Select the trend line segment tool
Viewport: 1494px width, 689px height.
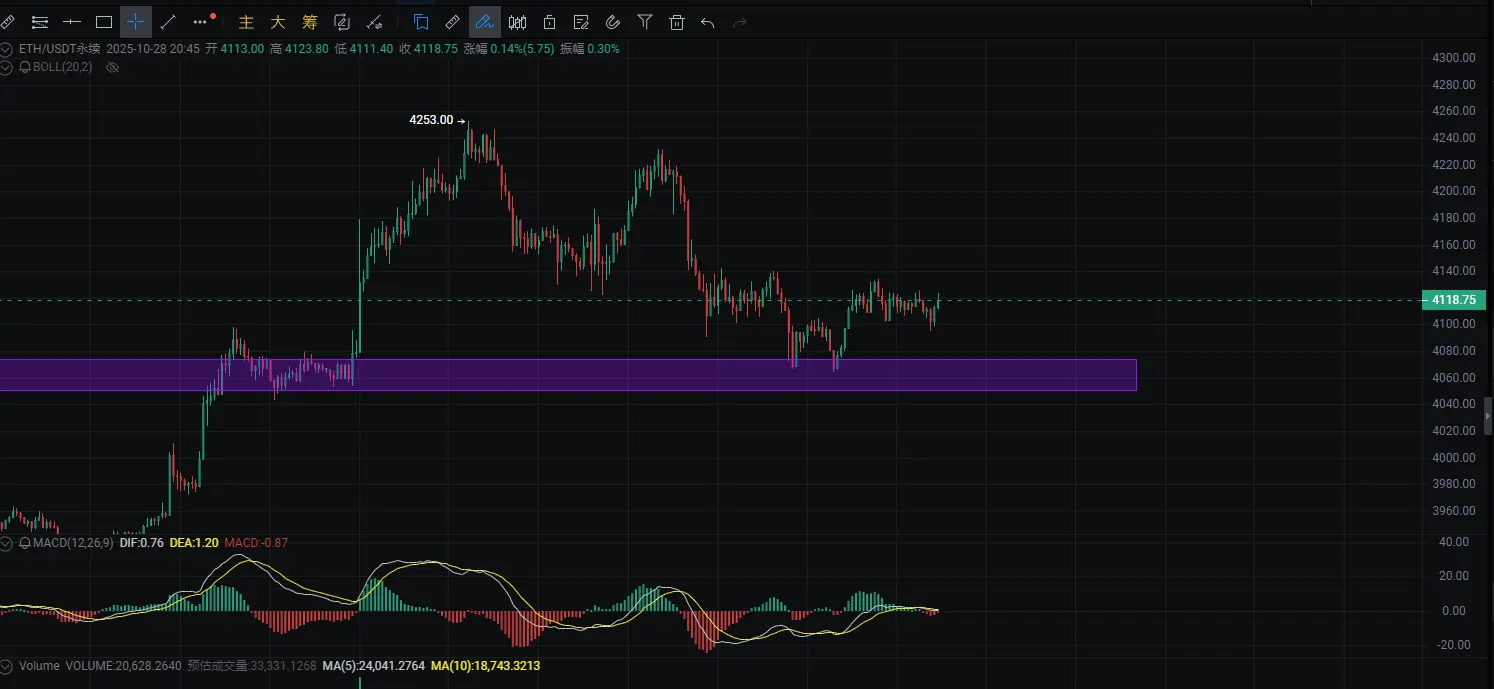(168, 21)
